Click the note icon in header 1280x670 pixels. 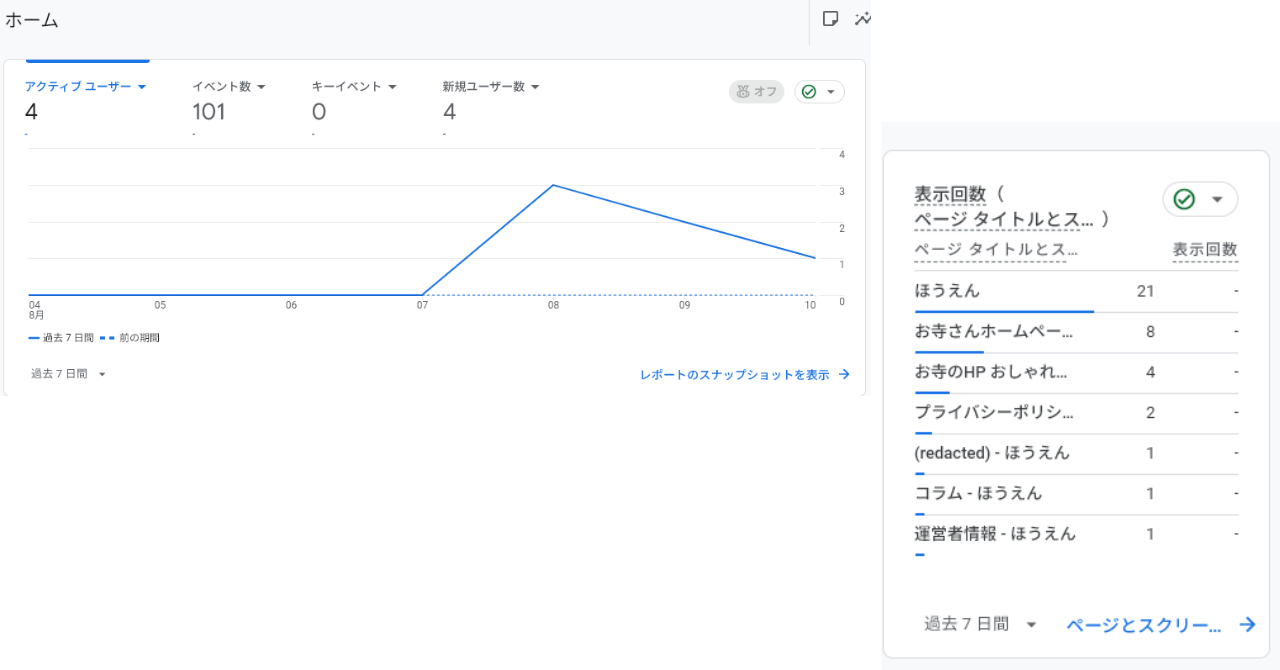tap(830, 19)
